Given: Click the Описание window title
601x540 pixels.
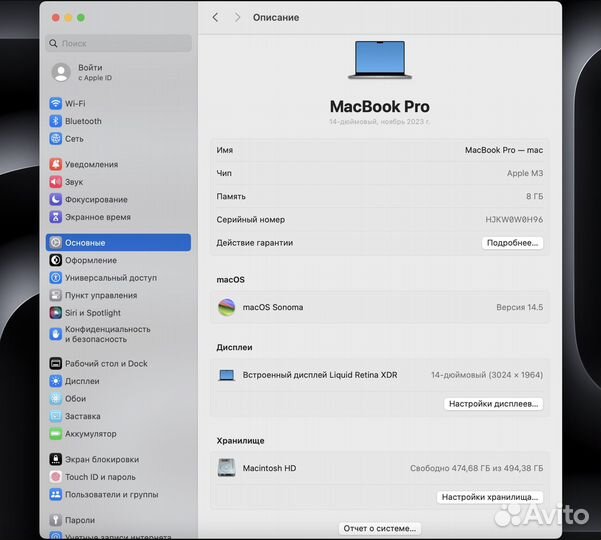Looking at the screenshot, I should (x=276, y=18).
